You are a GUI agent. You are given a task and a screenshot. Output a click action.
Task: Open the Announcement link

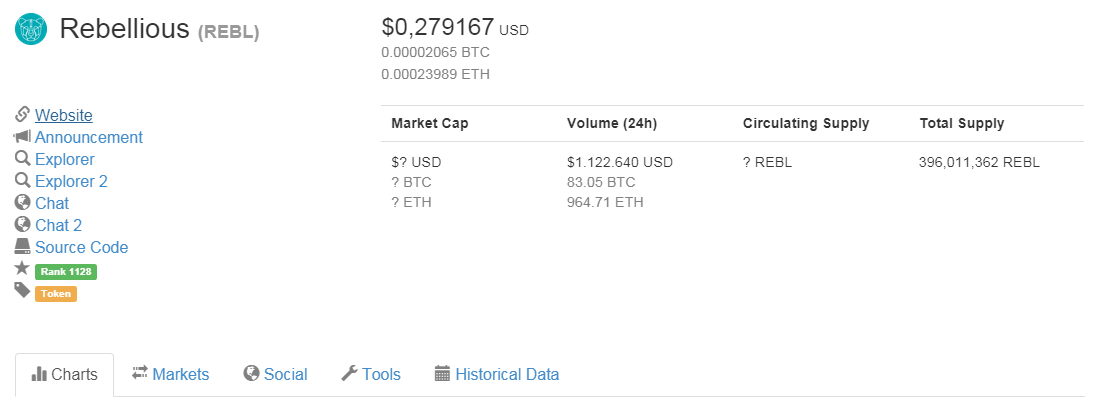[89, 138]
